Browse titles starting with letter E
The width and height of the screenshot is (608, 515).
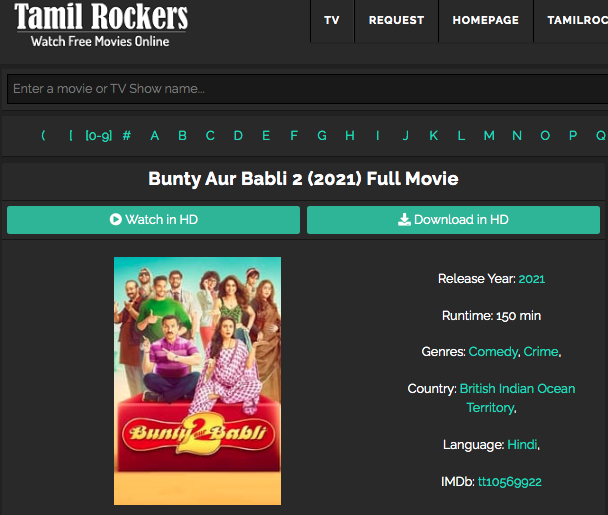click(266, 136)
